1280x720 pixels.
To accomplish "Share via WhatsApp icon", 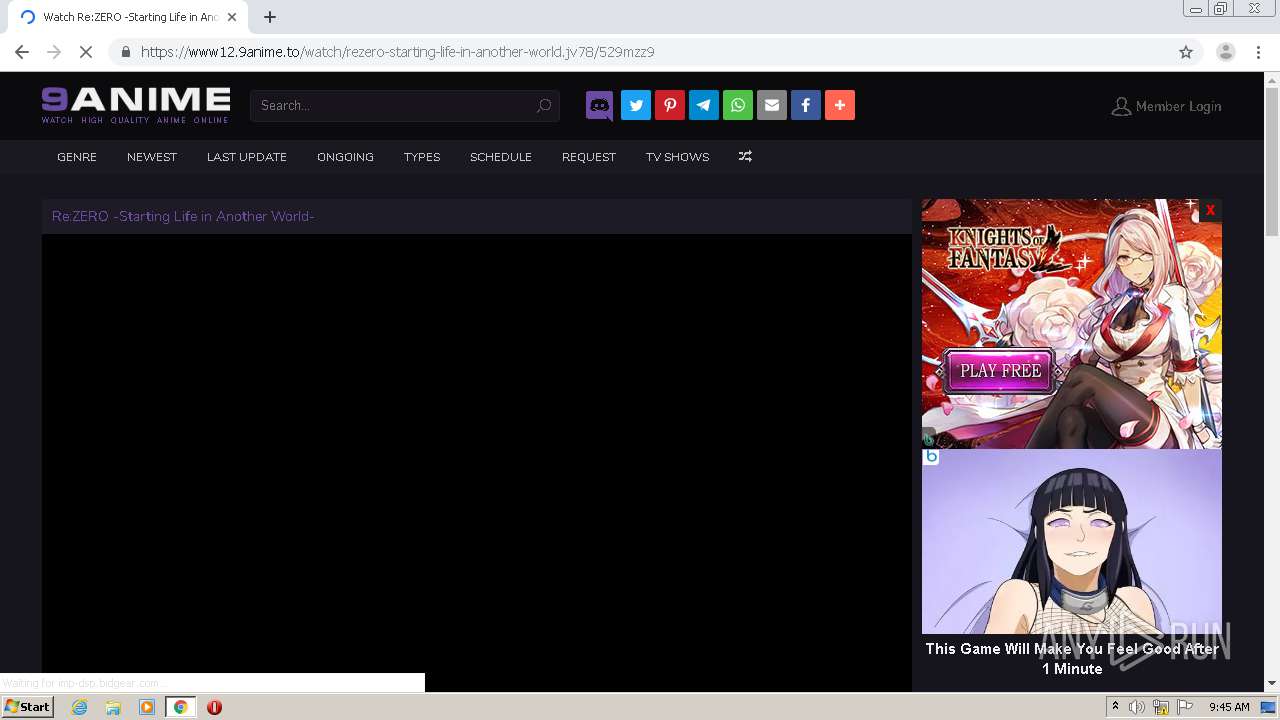I will click(x=738, y=105).
